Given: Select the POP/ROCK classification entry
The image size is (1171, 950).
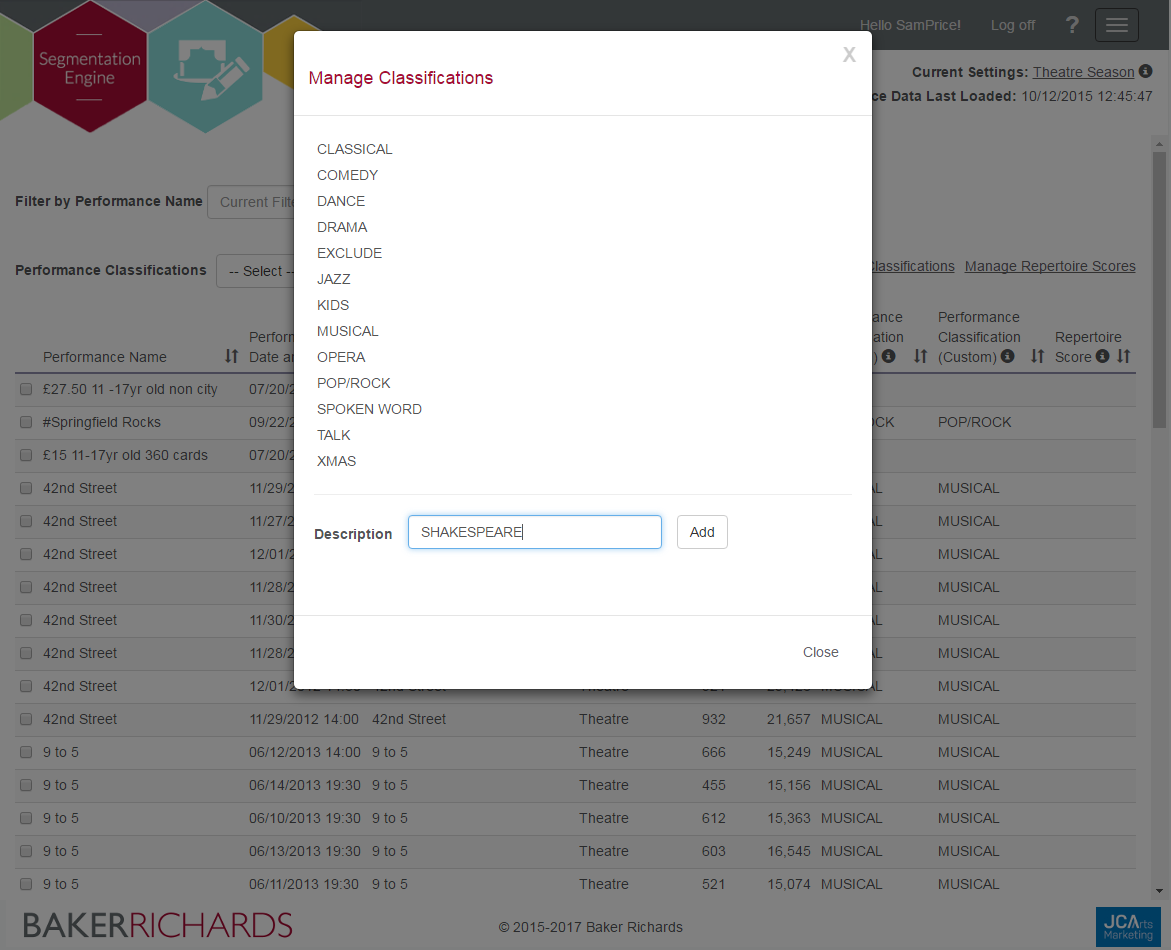Looking at the screenshot, I should (x=353, y=383).
